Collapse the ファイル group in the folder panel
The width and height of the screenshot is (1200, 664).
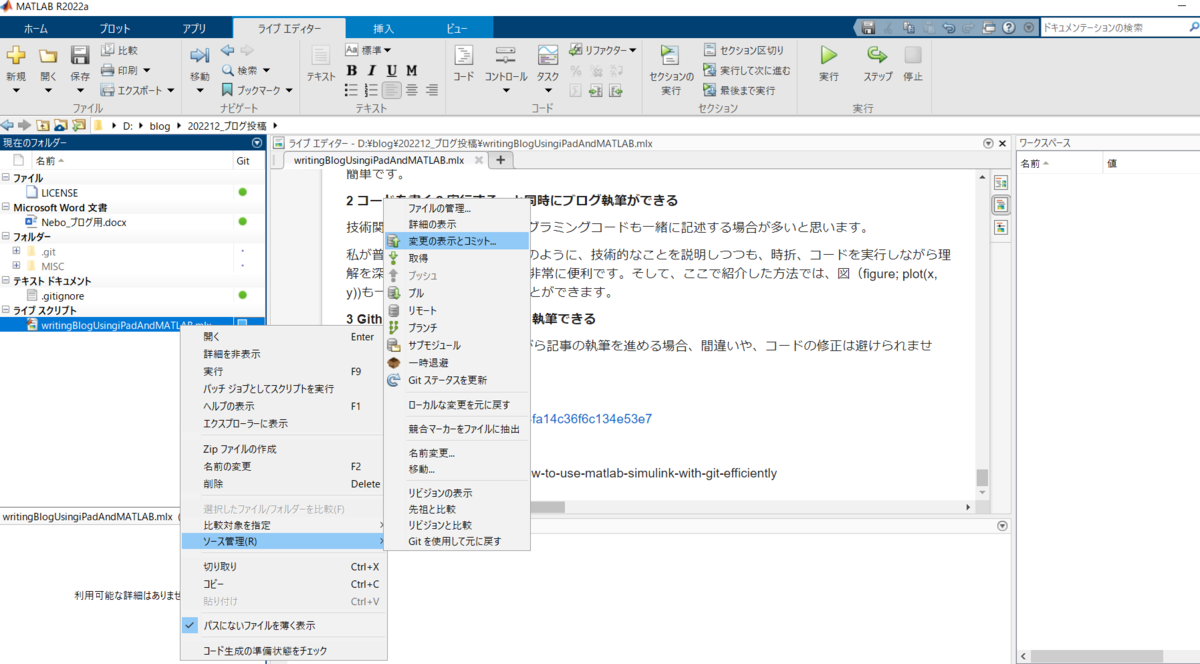coord(7,178)
